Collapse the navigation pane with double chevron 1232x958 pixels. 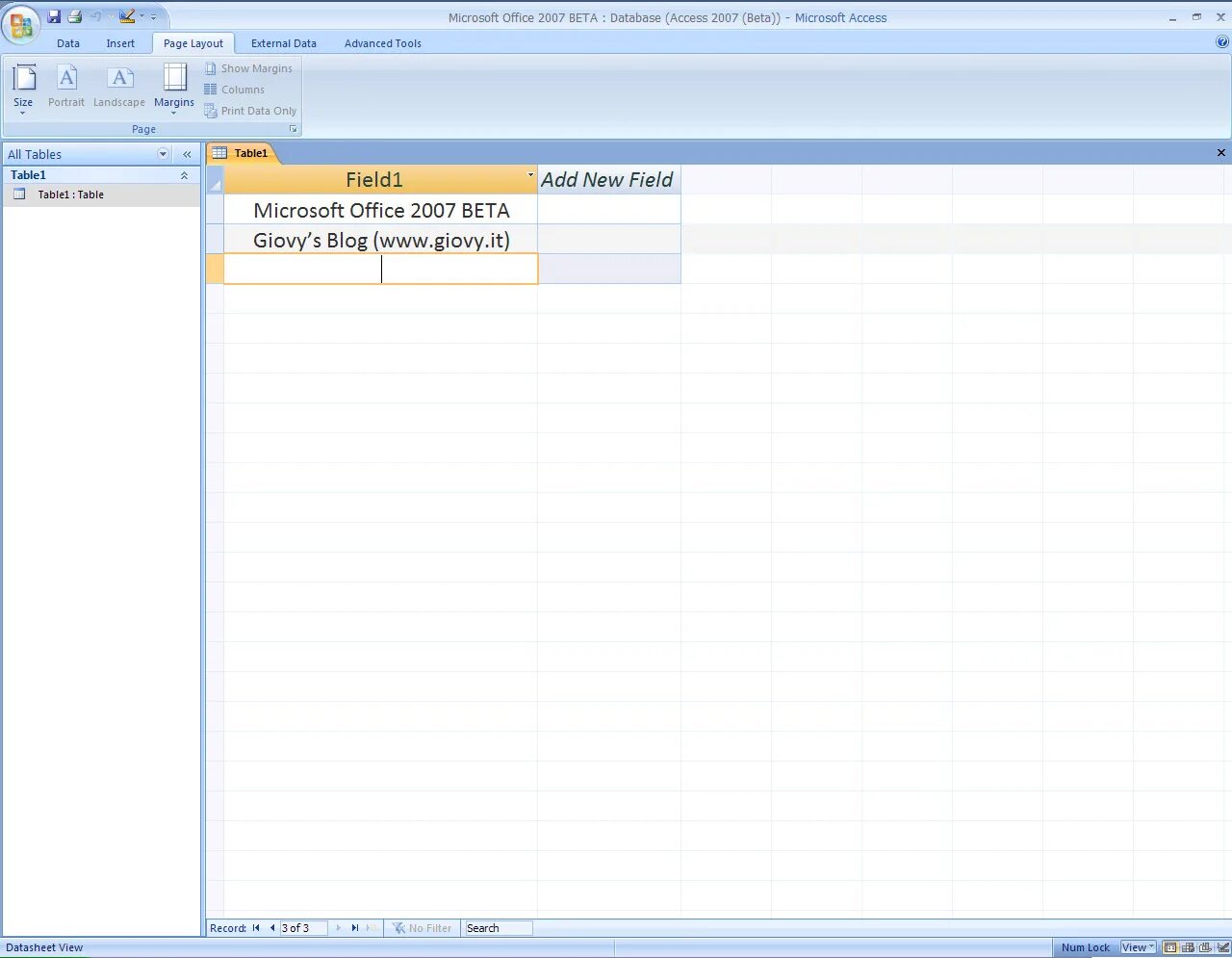(187, 154)
